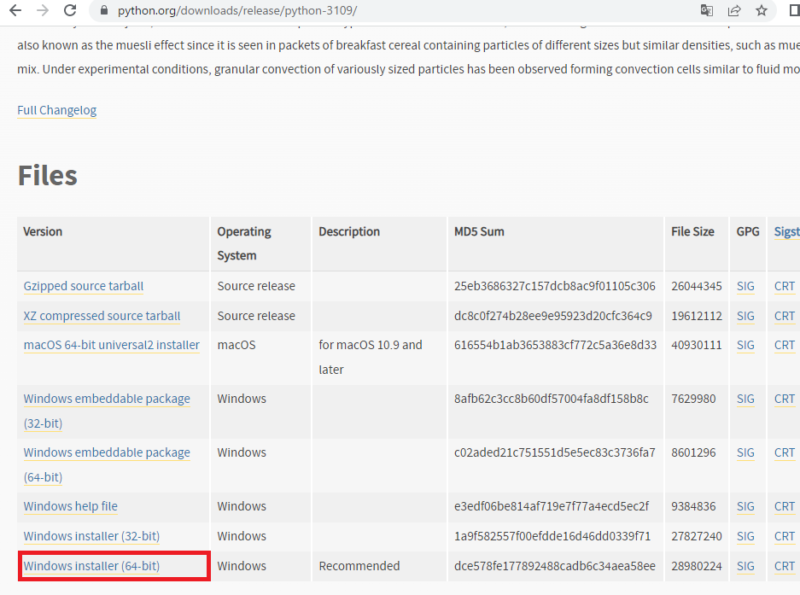The width and height of the screenshot is (800, 595).
Task: Open the Full Changelog link
Action: pyautogui.click(x=57, y=110)
